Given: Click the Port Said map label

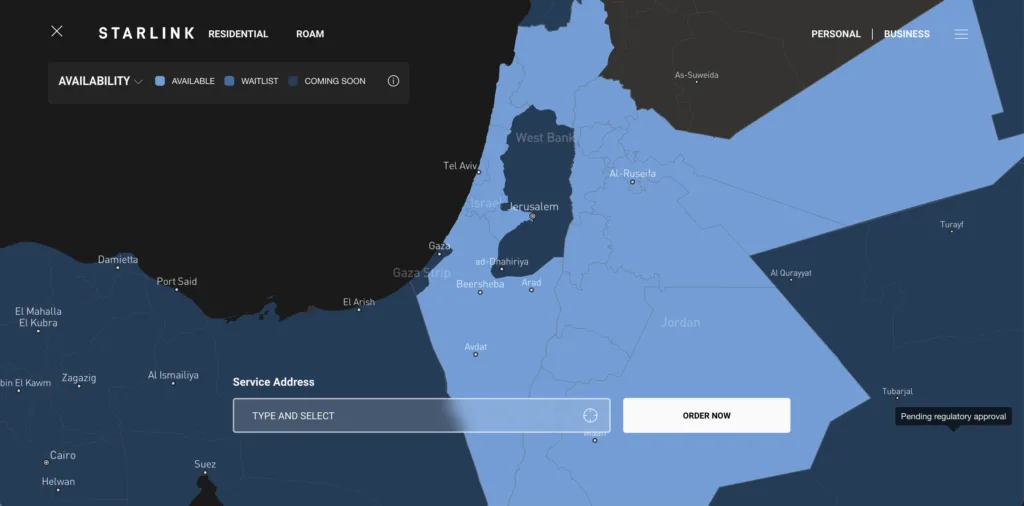Looking at the screenshot, I should 176,281.
